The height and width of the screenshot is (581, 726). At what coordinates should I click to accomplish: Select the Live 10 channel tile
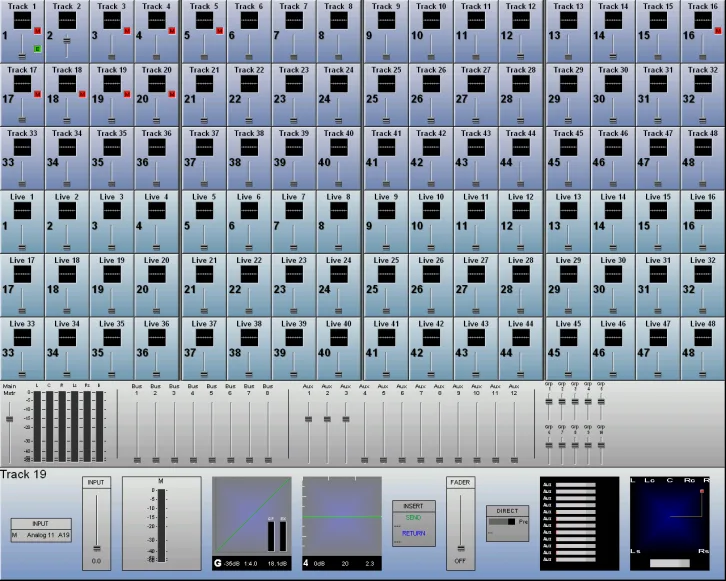click(x=431, y=222)
